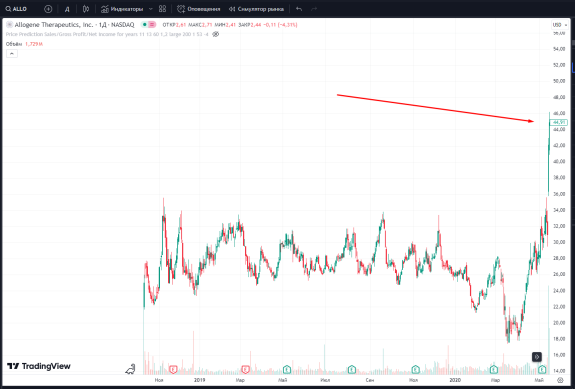The width and height of the screenshot is (575, 389).
Task: Expand the indicators favorites arrow
Action: [x=151, y=9]
